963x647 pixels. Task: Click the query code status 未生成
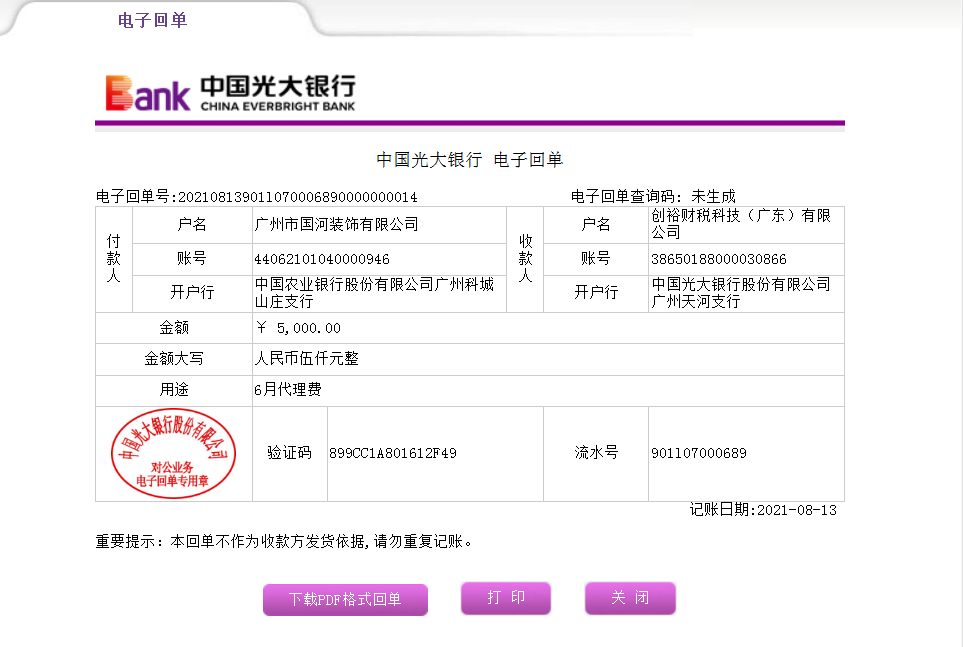(713, 197)
